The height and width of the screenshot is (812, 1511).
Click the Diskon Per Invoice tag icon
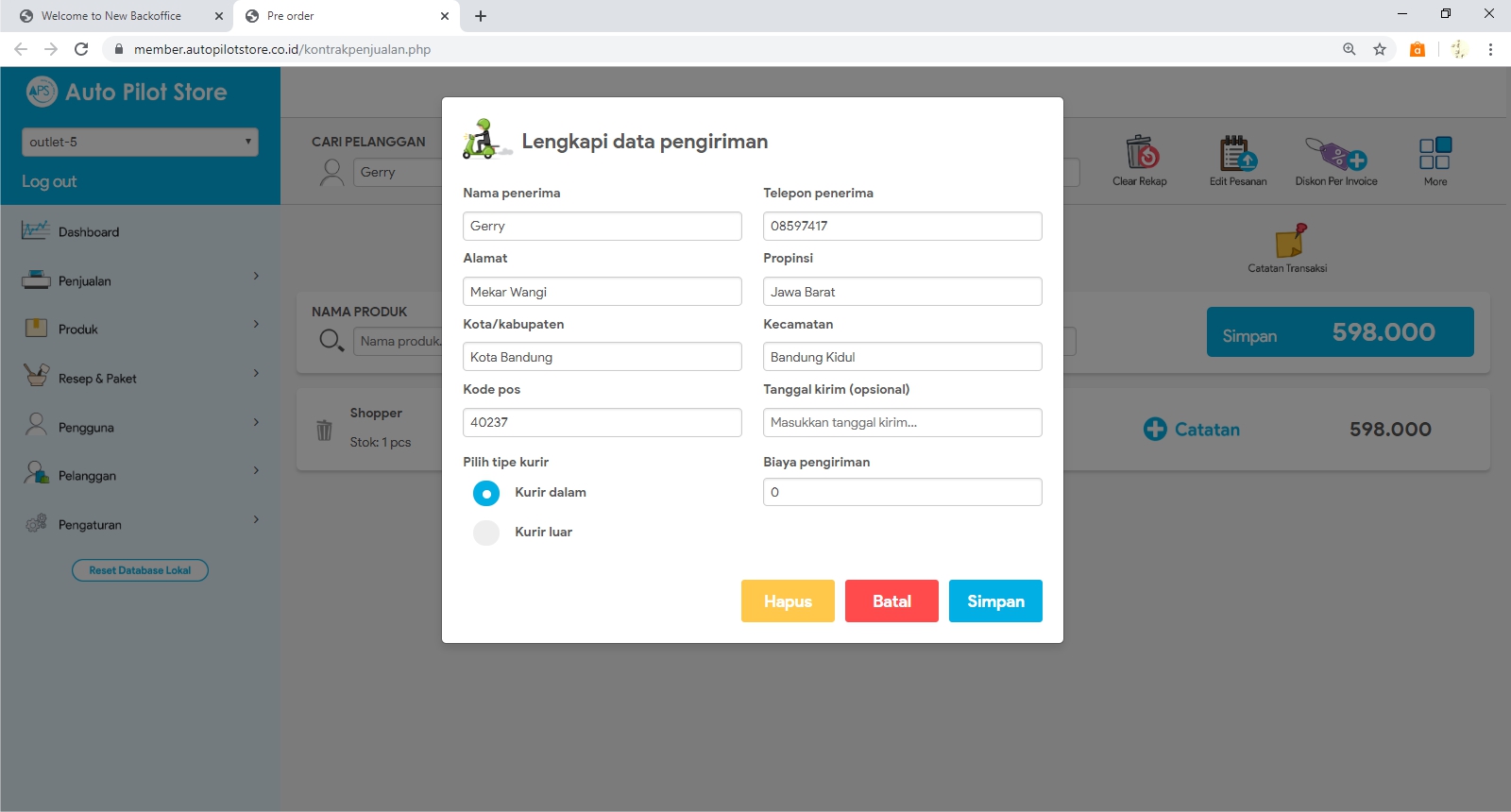tap(1335, 153)
